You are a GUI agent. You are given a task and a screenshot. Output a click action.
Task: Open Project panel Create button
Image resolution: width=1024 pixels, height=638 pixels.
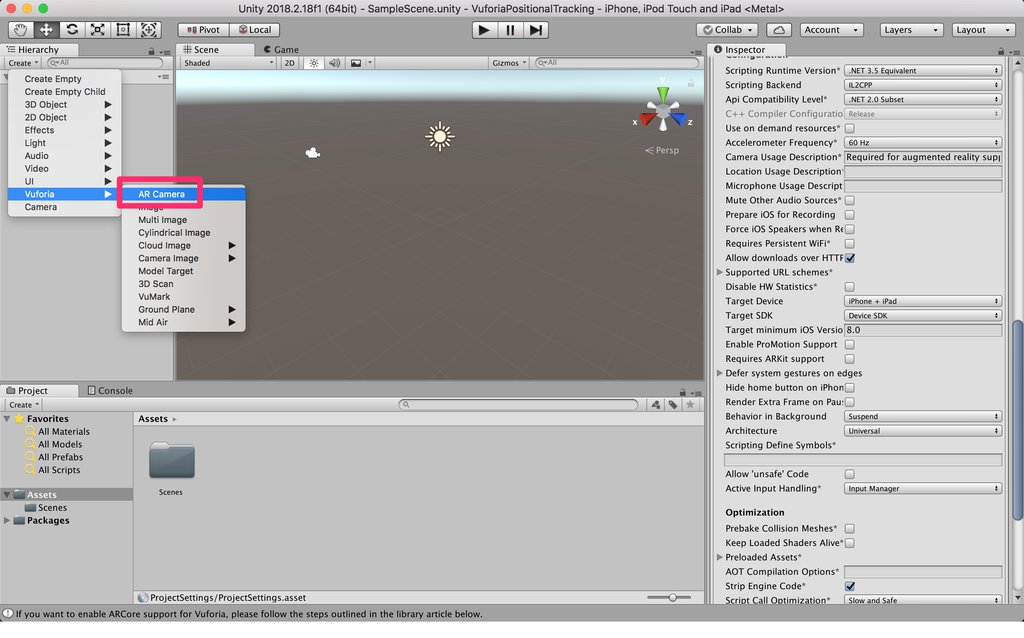pyautogui.click(x=24, y=405)
